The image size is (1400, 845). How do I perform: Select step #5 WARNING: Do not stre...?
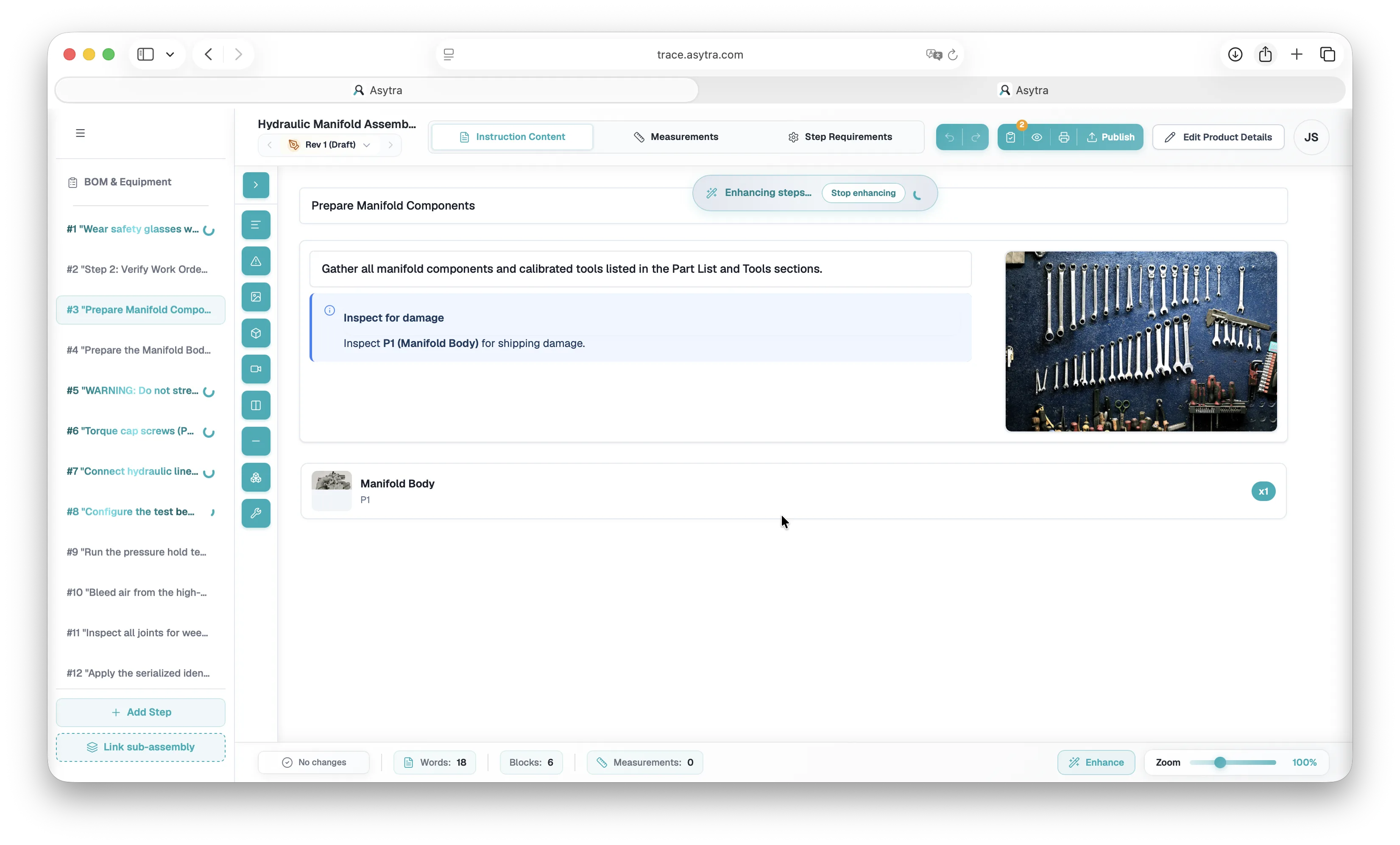140,391
